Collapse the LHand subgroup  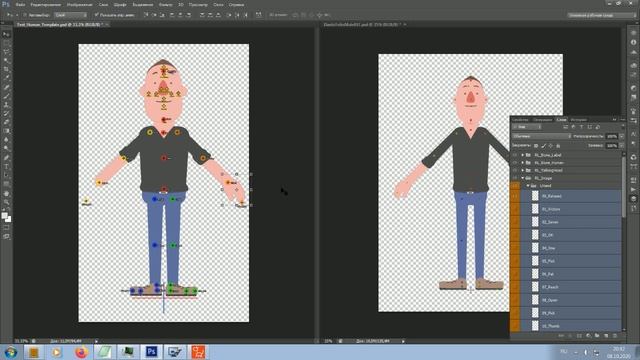[x=528, y=186]
